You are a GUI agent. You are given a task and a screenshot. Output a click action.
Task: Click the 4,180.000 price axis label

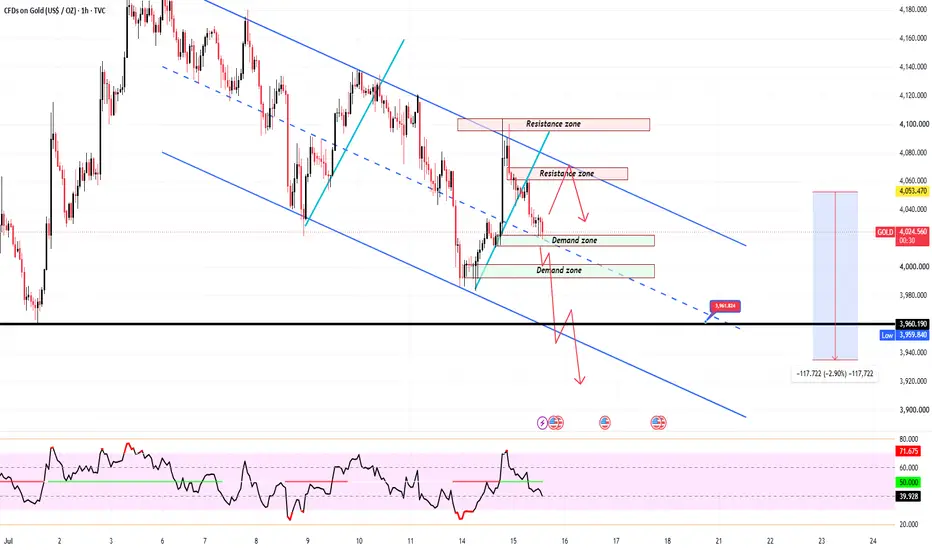click(914, 10)
